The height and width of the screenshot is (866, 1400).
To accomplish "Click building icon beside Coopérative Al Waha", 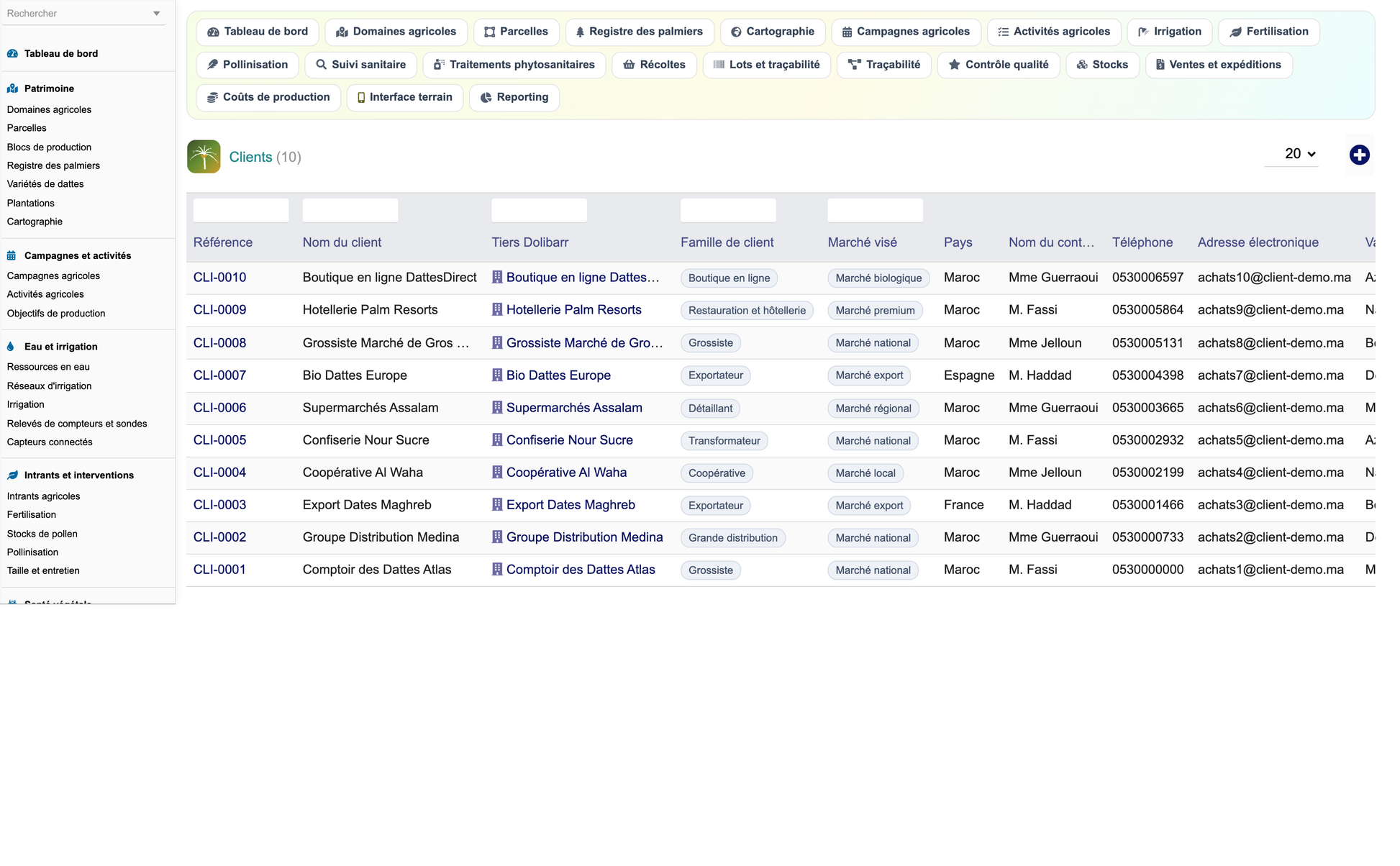I will (497, 472).
